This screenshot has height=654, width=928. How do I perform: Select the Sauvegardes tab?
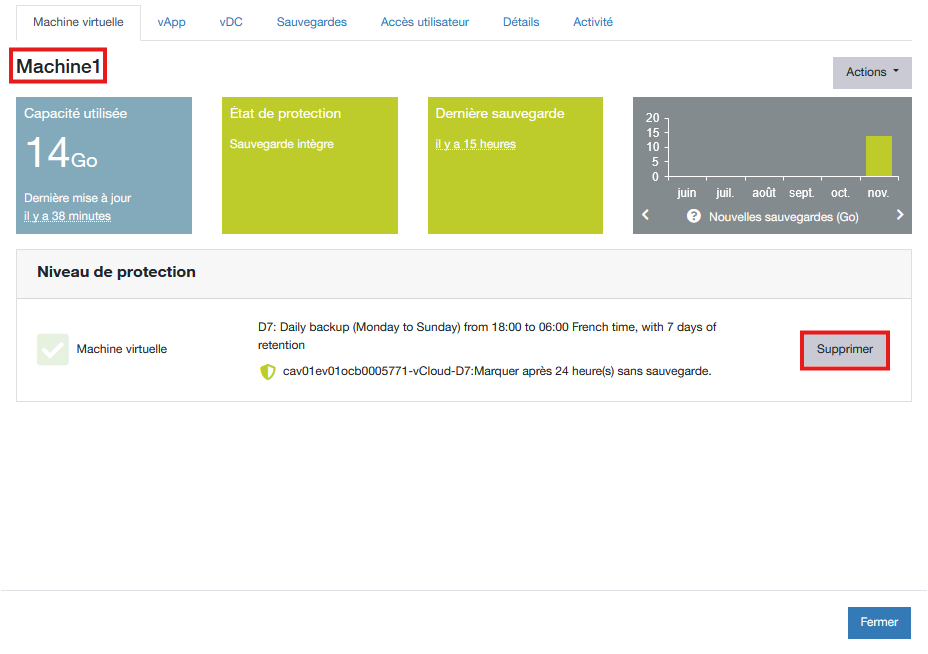point(312,22)
